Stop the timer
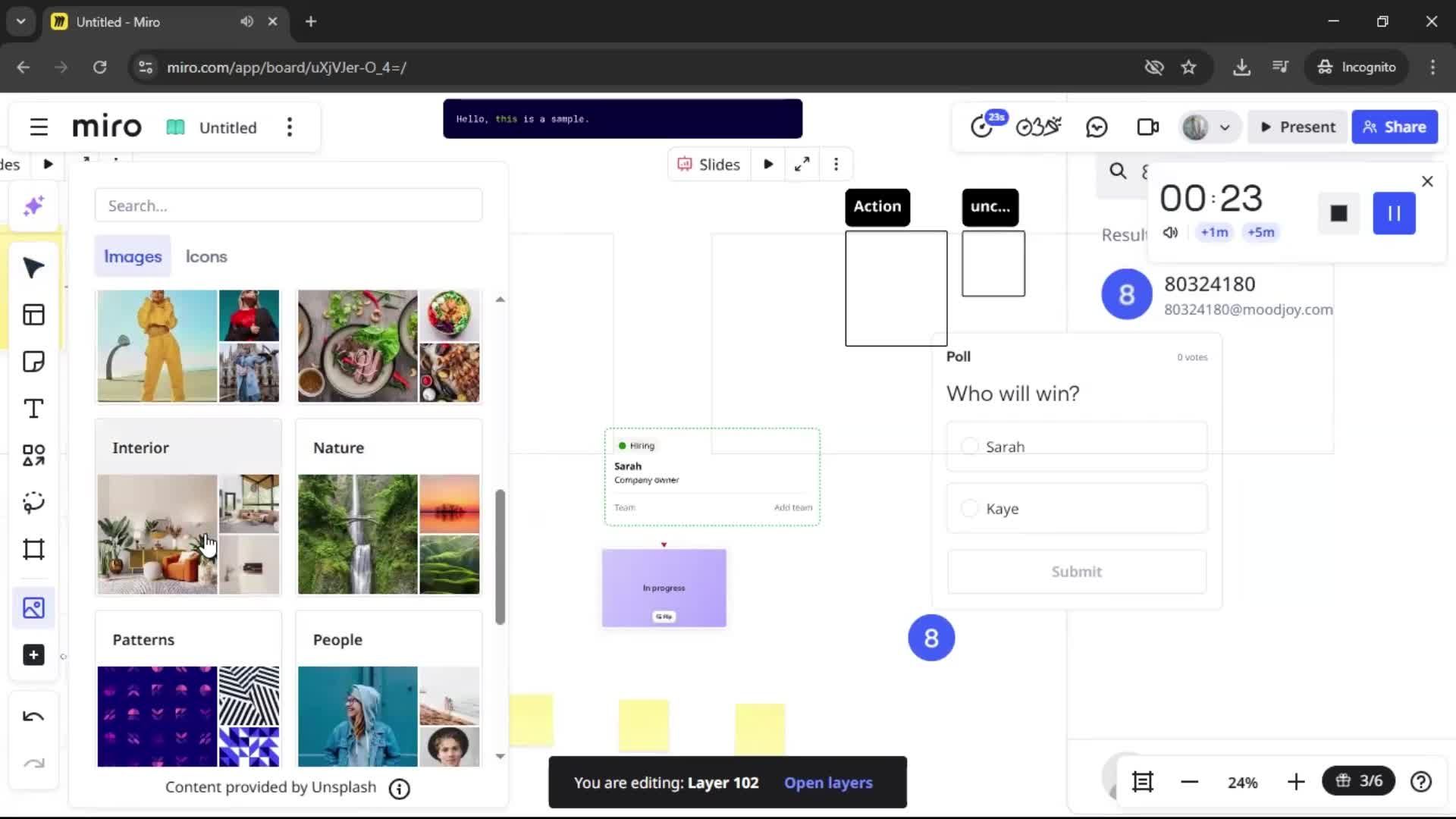Screen dimensions: 1456x819 pos(1338,213)
